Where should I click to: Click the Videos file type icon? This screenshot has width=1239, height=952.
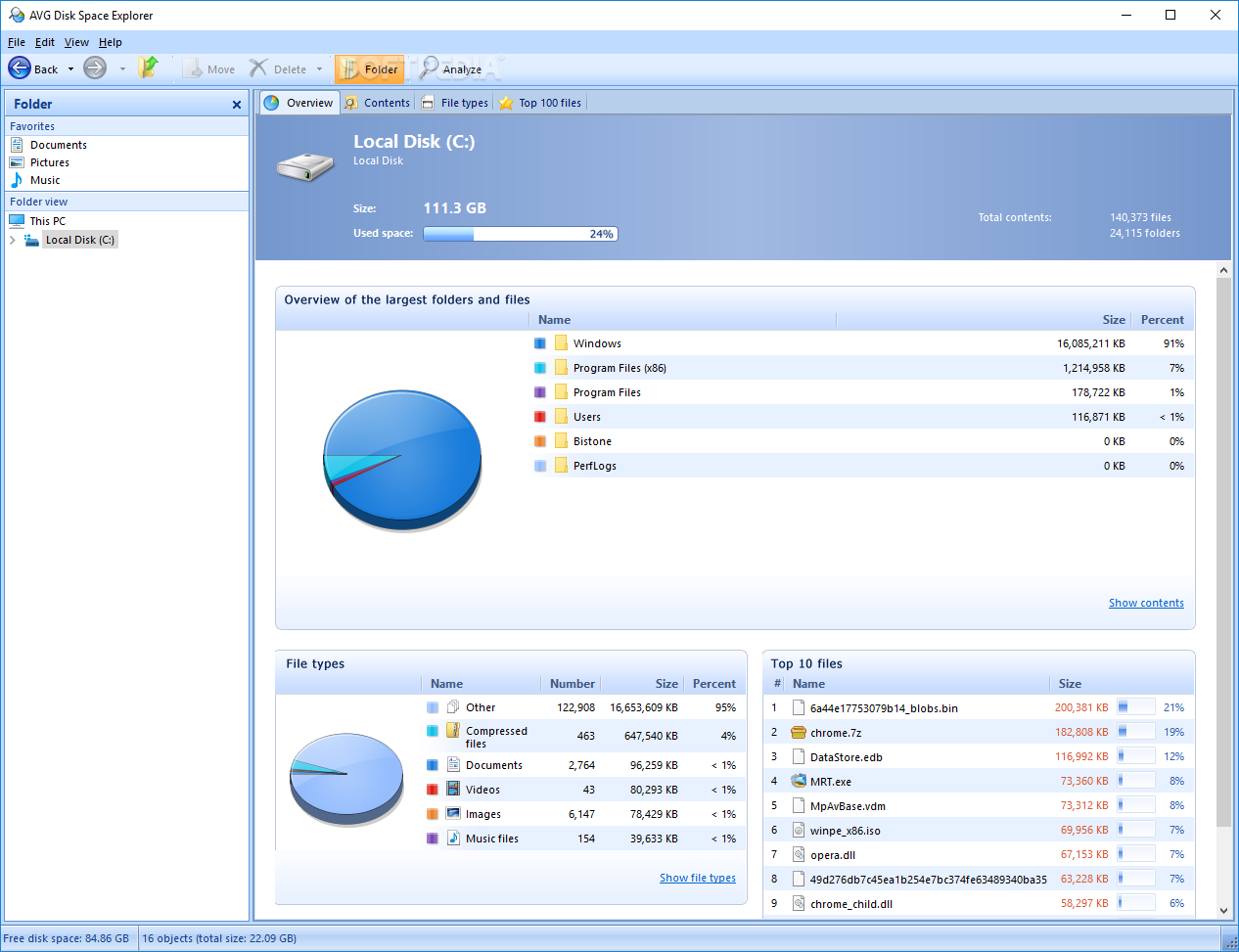click(x=453, y=789)
